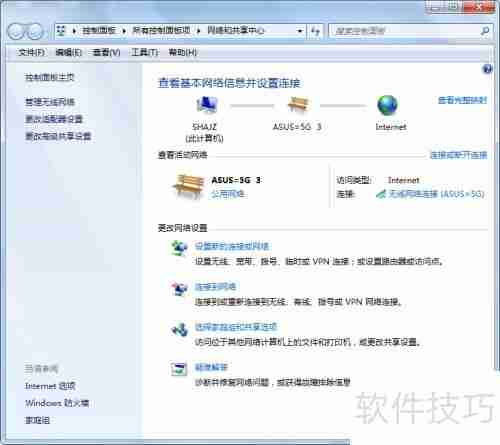Click 连接或断开连接 link

pyautogui.click(x=458, y=155)
